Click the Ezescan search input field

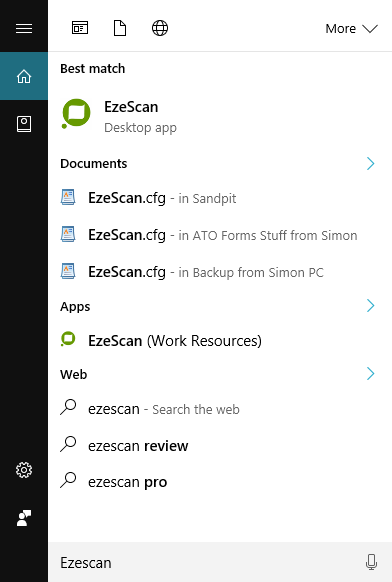click(x=208, y=562)
